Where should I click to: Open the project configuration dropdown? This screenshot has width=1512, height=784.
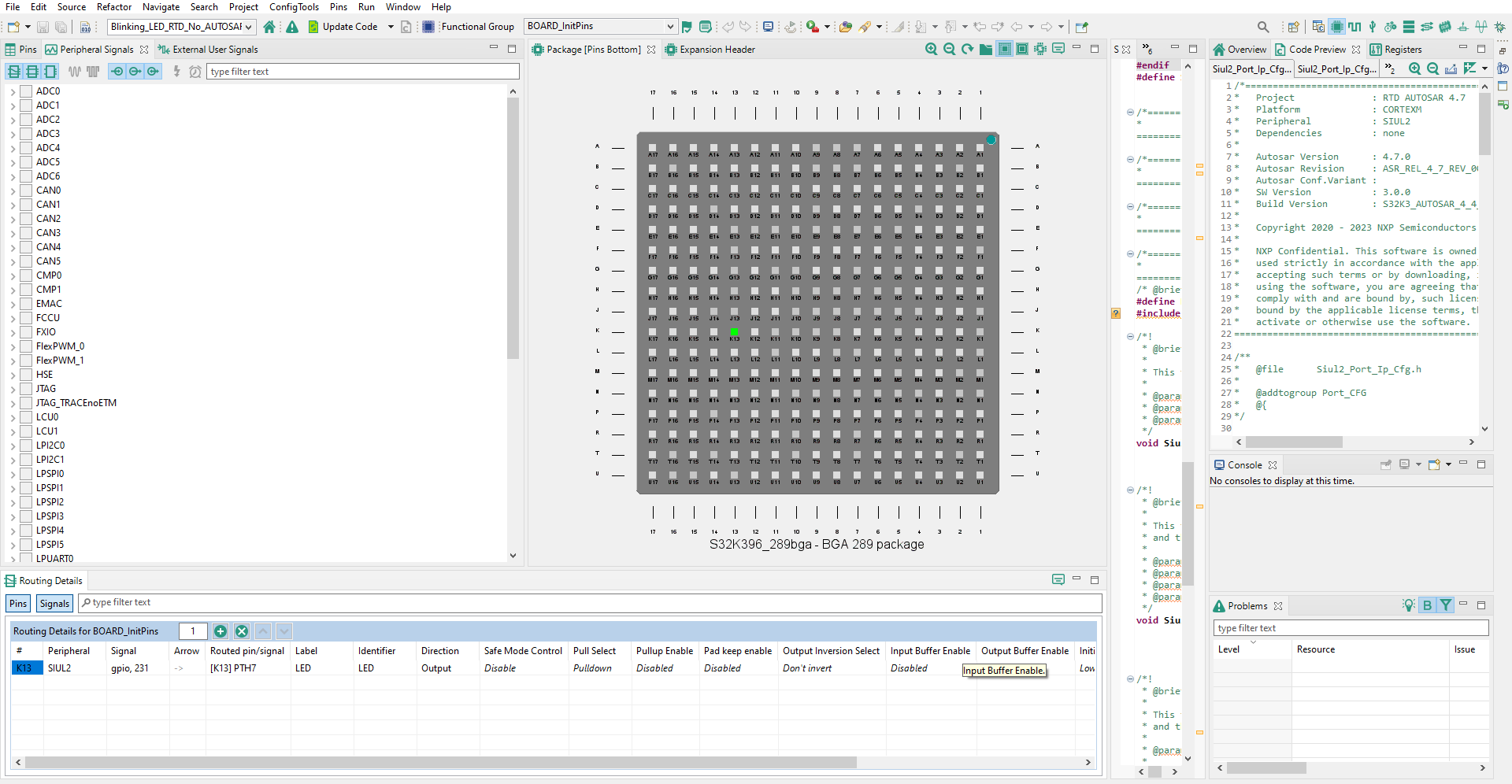click(249, 27)
